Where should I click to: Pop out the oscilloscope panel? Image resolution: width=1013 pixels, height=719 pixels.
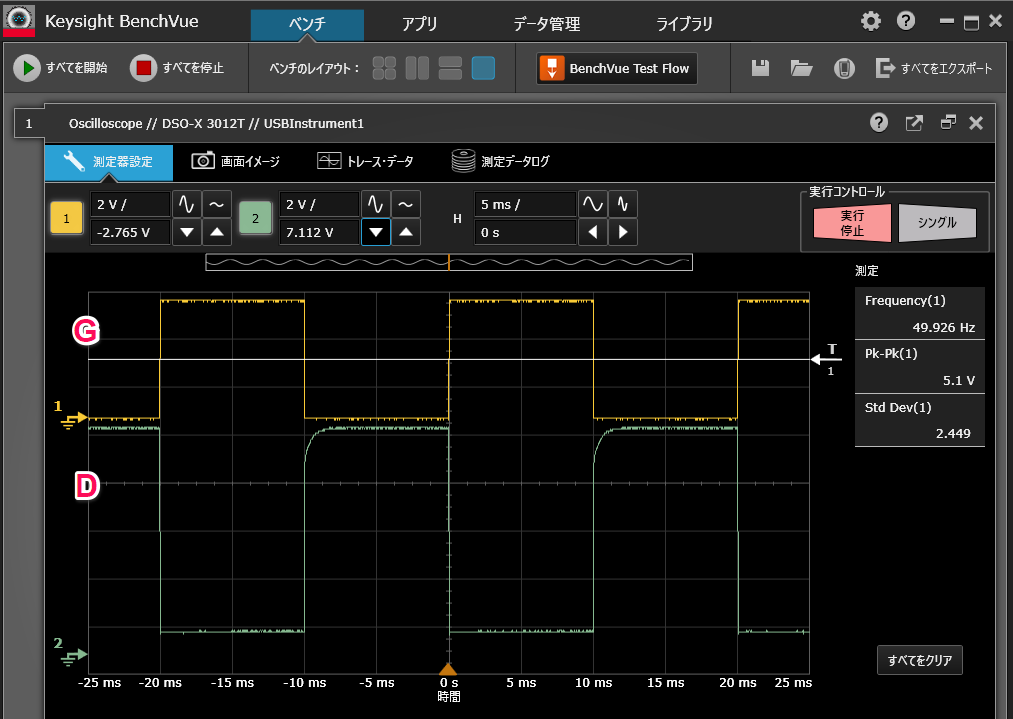(x=914, y=123)
